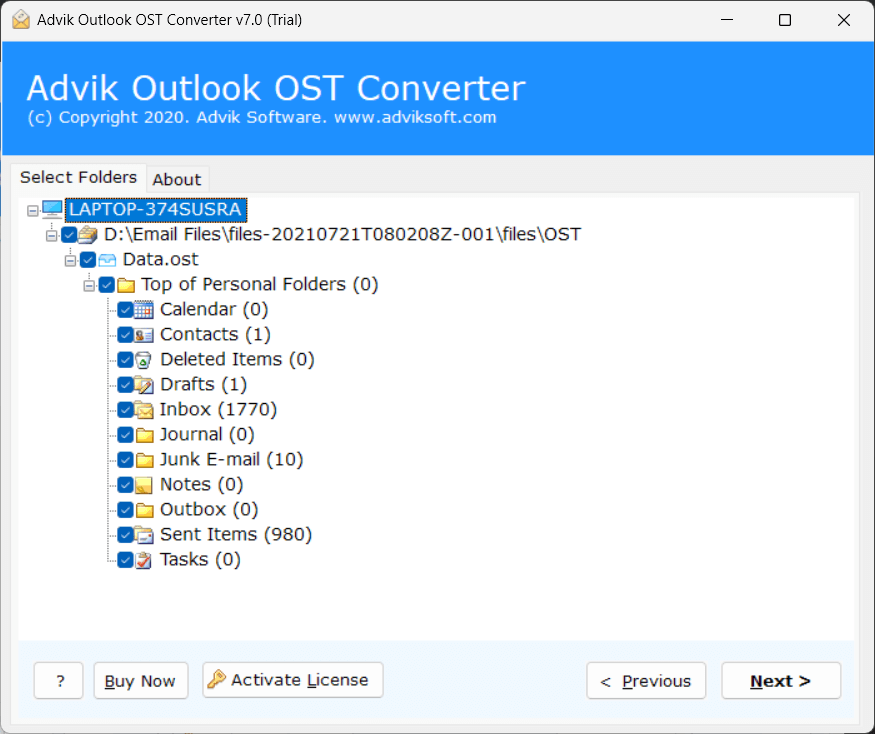The height and width of the screenshot is (734, 875).
Task: Click the Buy Now button
Action: point(141,681)
